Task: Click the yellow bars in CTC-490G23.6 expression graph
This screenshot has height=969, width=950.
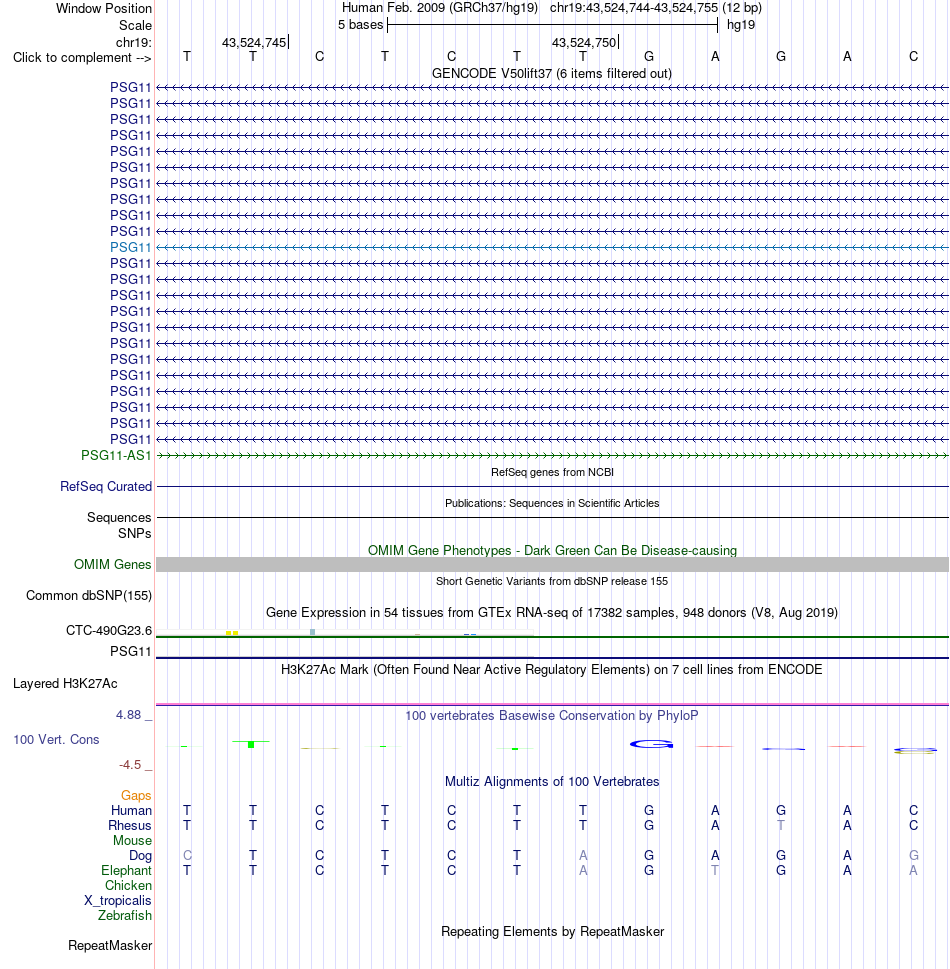Action: [232, 633]
